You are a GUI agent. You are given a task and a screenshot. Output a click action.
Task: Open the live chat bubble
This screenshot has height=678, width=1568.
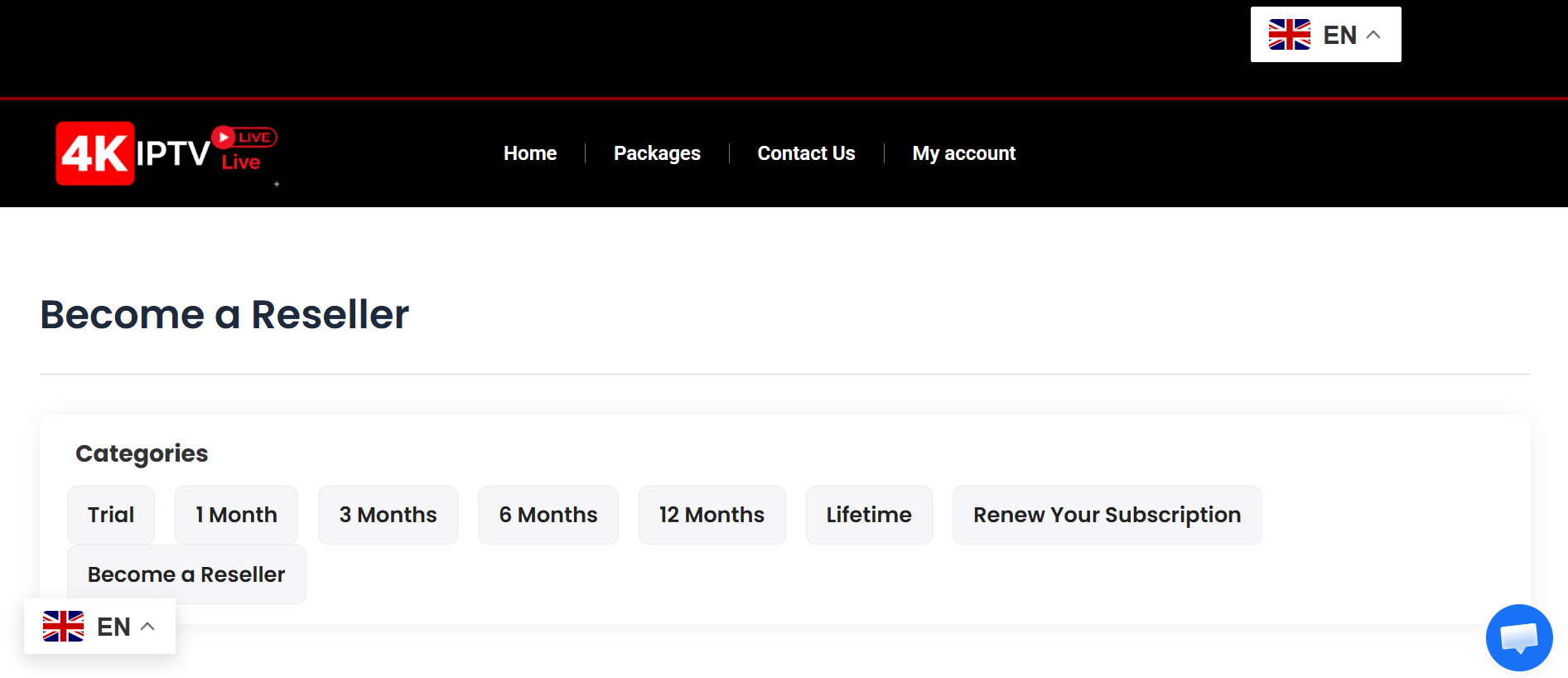[x=1518, y=637]
